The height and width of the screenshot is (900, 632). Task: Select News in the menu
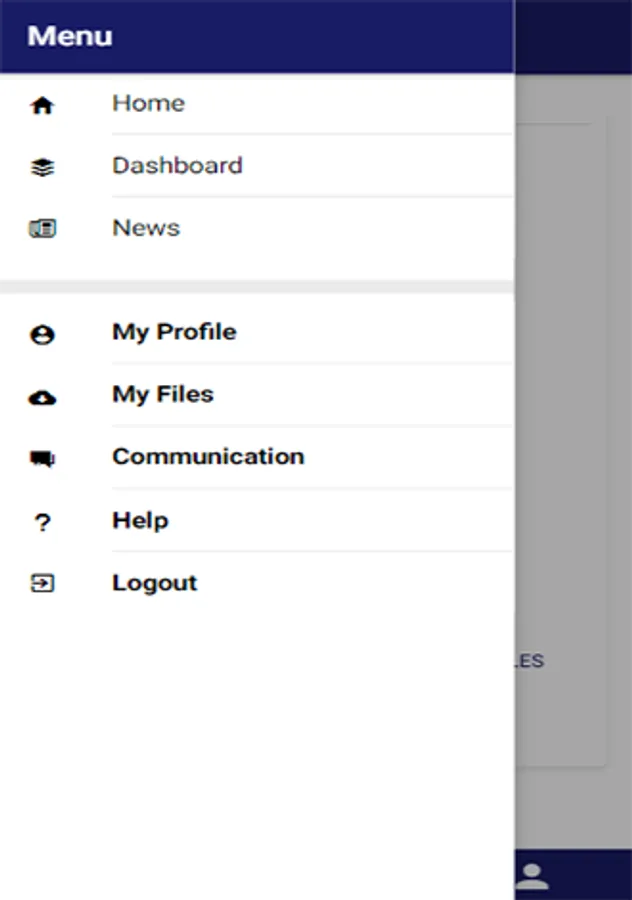click(146, 228)
